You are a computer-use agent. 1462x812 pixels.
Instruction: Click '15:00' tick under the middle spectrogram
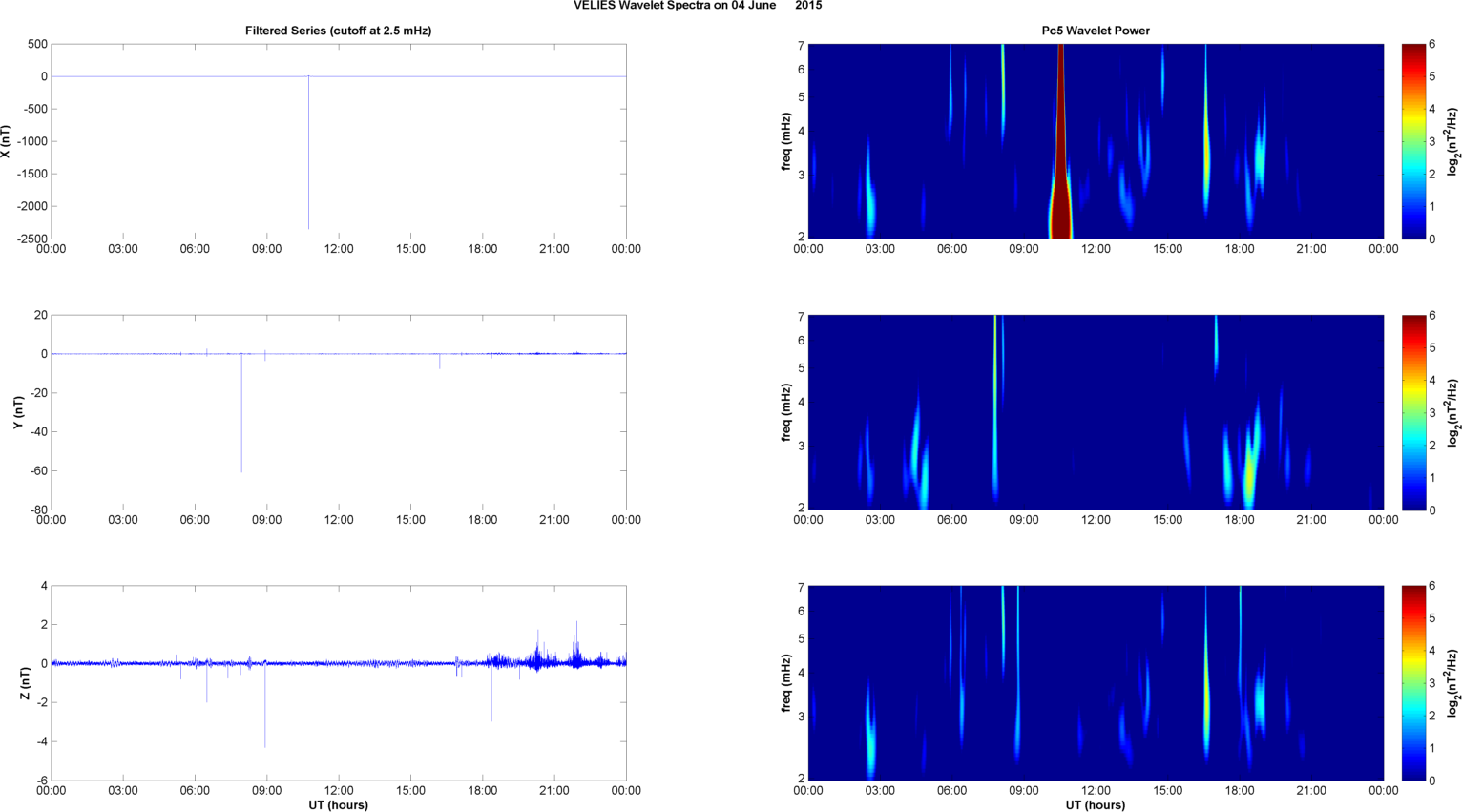(x=1168, y=520)
